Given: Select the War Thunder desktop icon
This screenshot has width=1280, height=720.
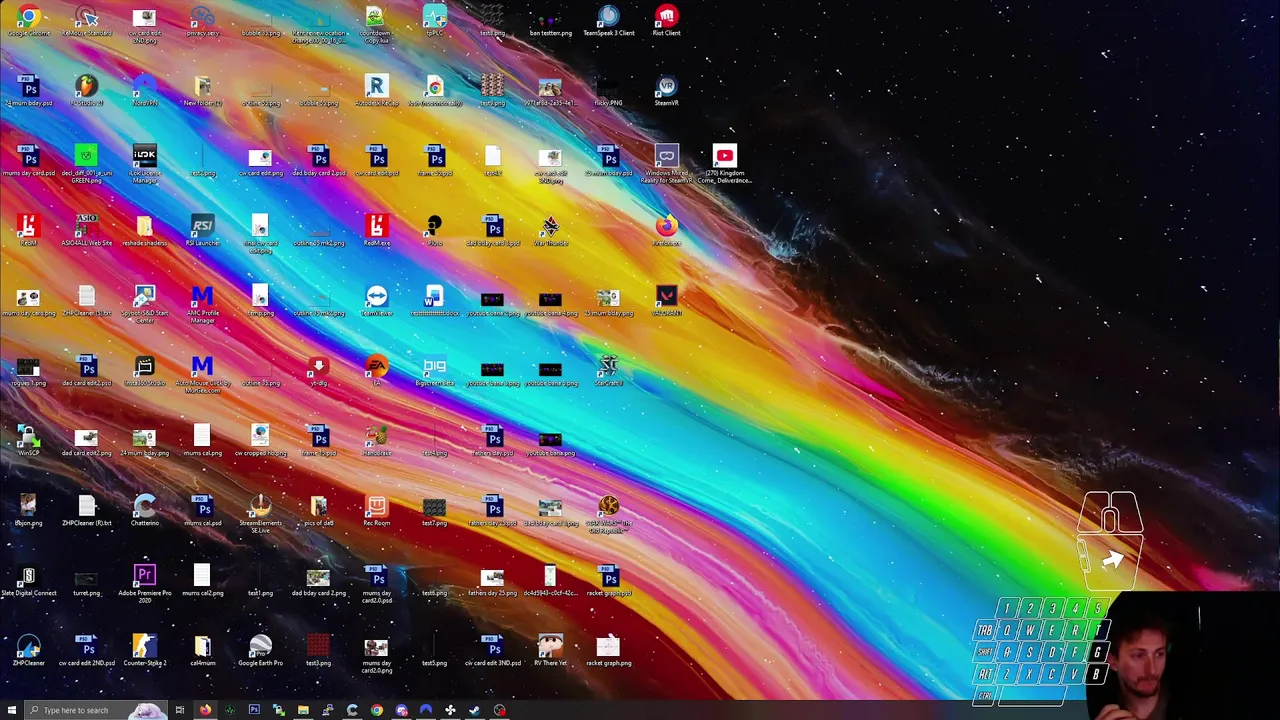Looking at the screenshot, I should (x=550, y=227).
